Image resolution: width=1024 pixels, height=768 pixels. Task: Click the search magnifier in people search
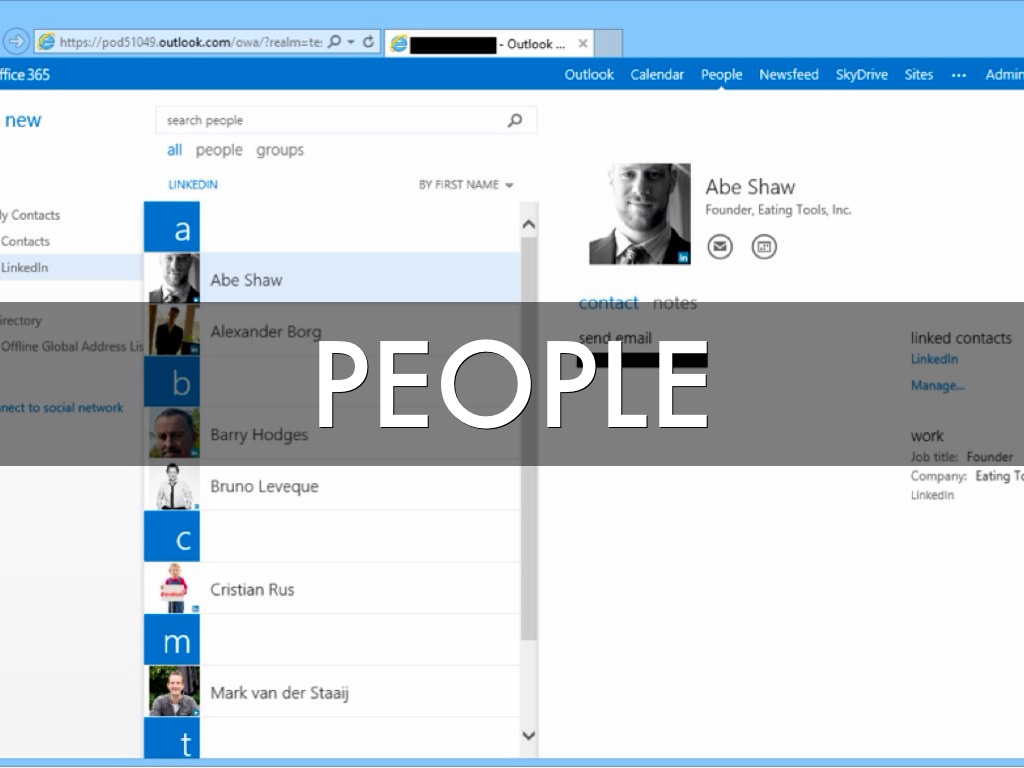(515, 121)
